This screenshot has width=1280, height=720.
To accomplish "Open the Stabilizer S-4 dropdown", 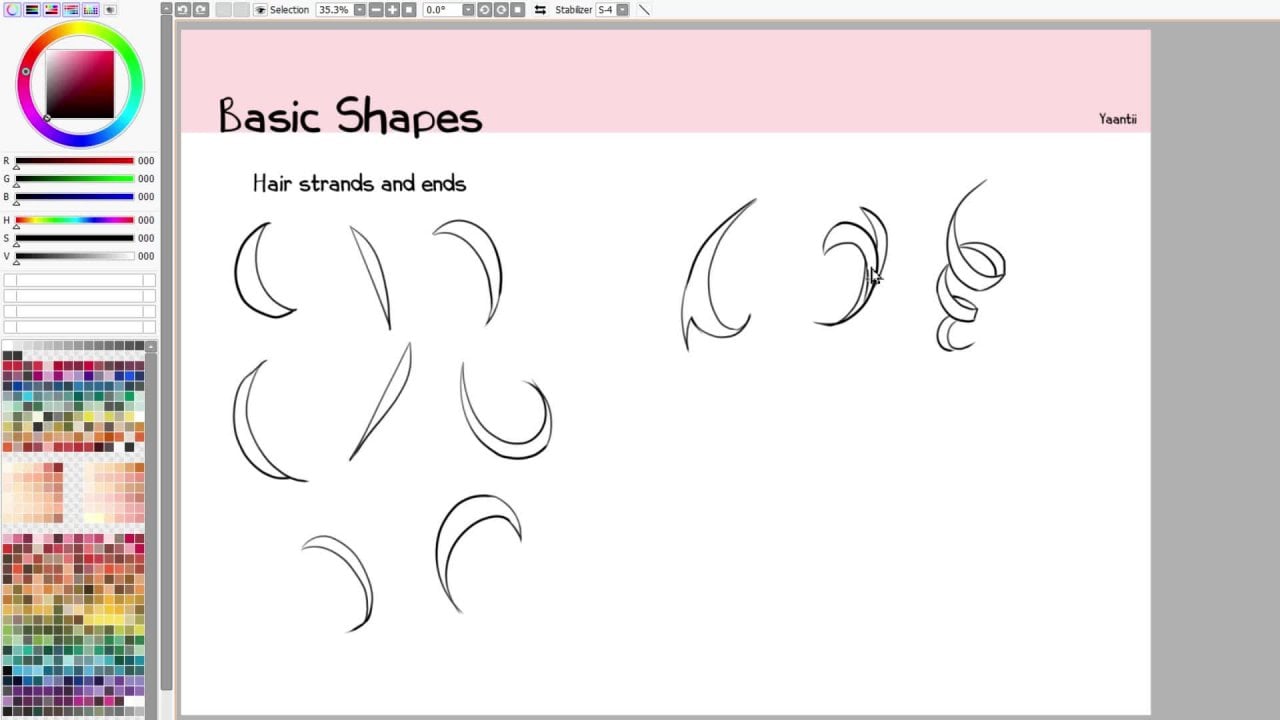I will pos(623,10).
